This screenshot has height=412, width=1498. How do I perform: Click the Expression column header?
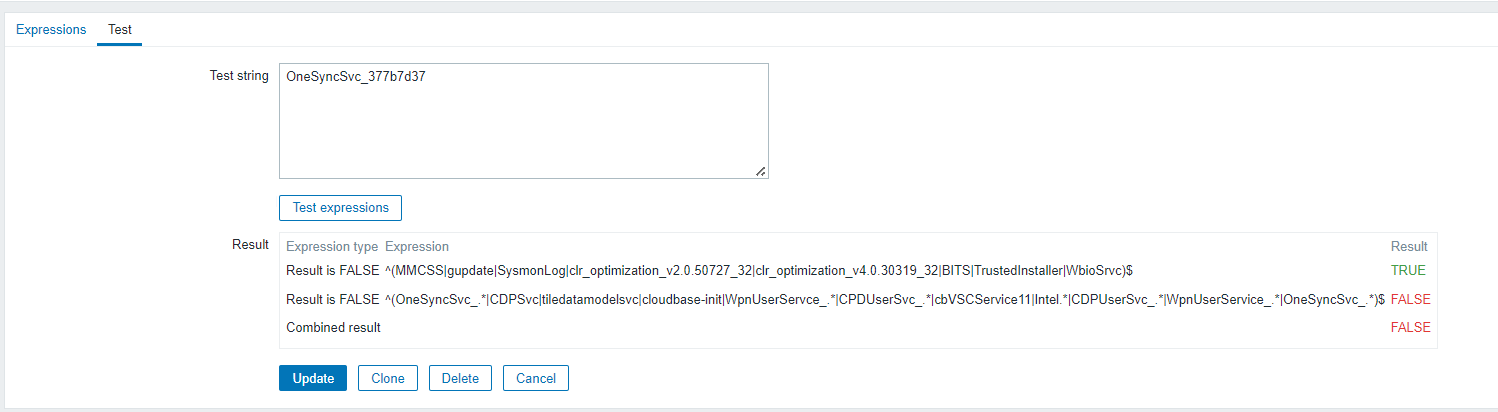coord(417,246)
